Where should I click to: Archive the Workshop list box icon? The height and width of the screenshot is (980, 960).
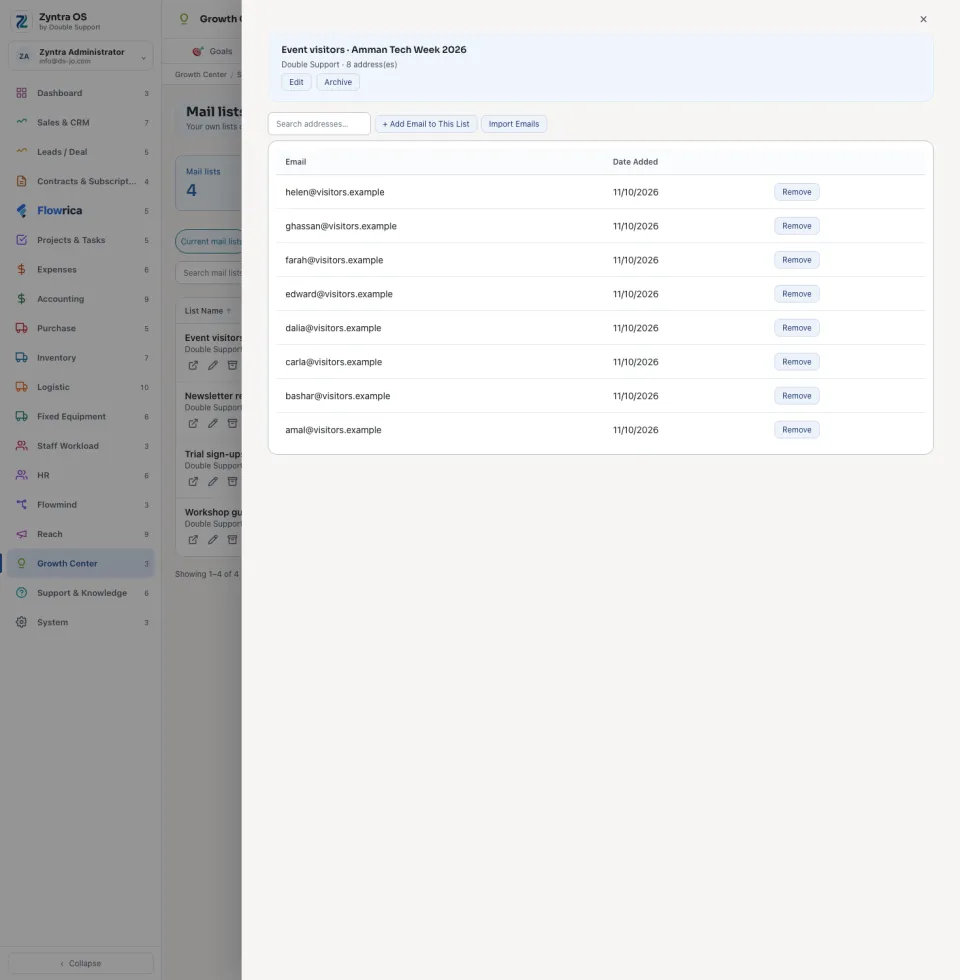[x=232, y=539]
